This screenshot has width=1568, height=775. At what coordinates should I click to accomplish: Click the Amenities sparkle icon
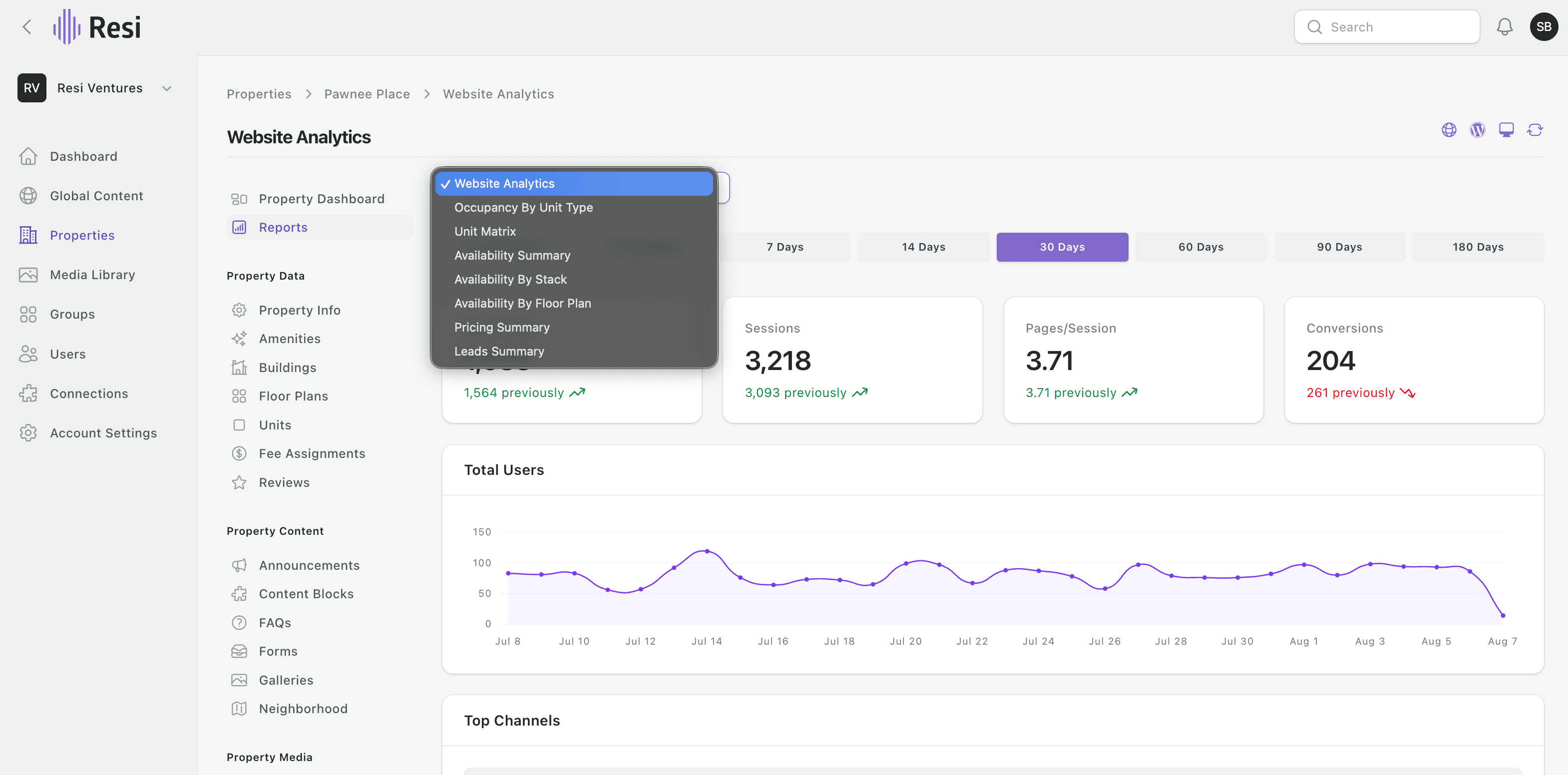coord(239,339)
